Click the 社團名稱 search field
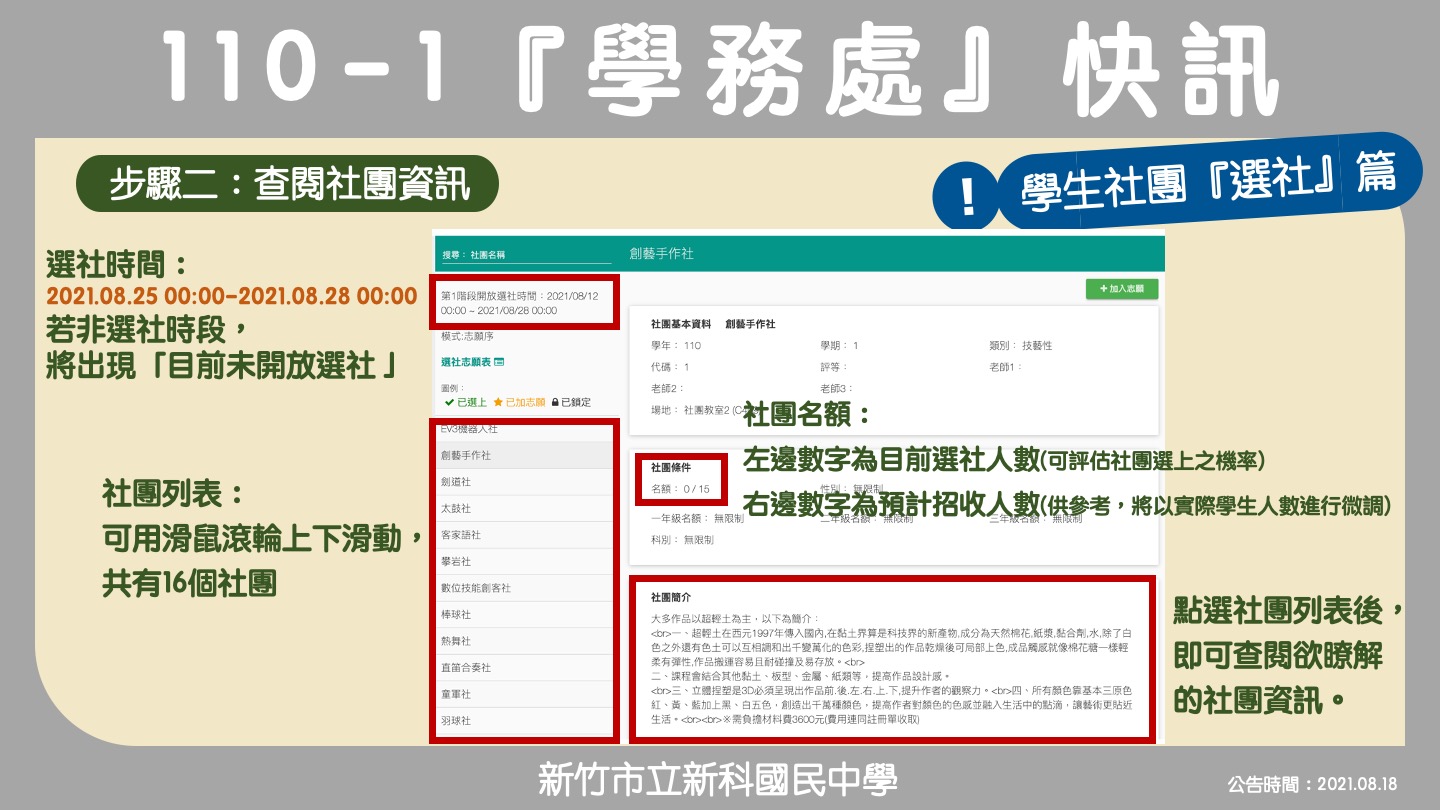The width and height of the screenshot is (1440, 810). tap(526, 255)
